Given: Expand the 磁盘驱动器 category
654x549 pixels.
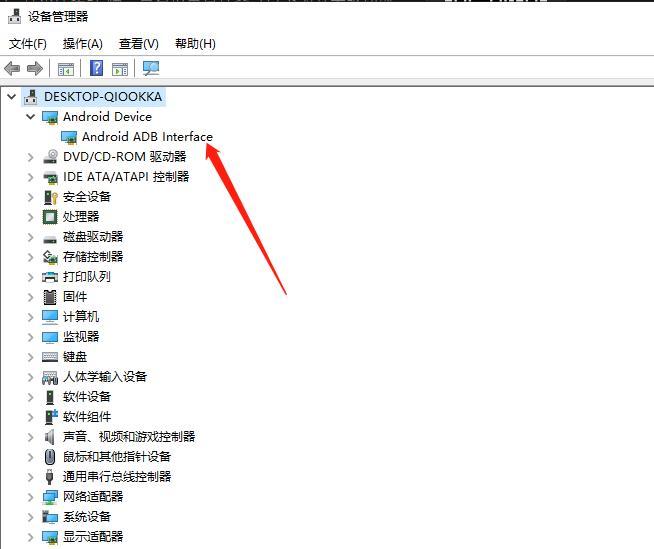Looking at the screenshot, I should point(30,237).
